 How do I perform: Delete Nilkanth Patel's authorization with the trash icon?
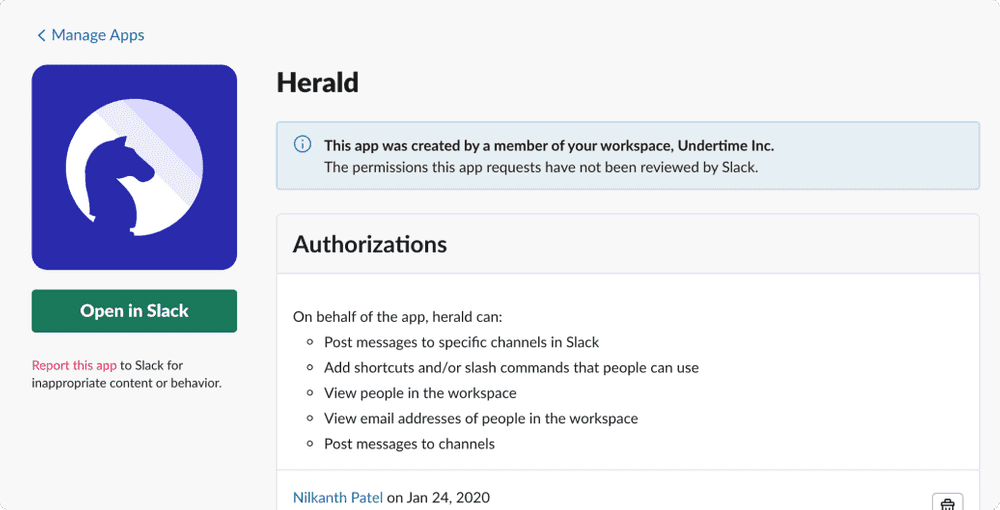coord(947,504)
